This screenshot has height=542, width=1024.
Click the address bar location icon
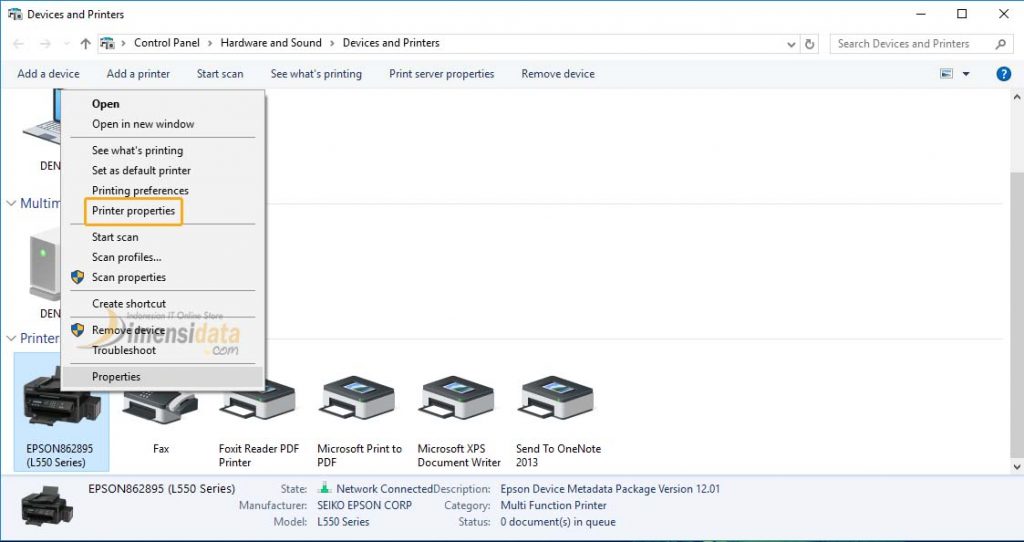(x=107, y=43)
